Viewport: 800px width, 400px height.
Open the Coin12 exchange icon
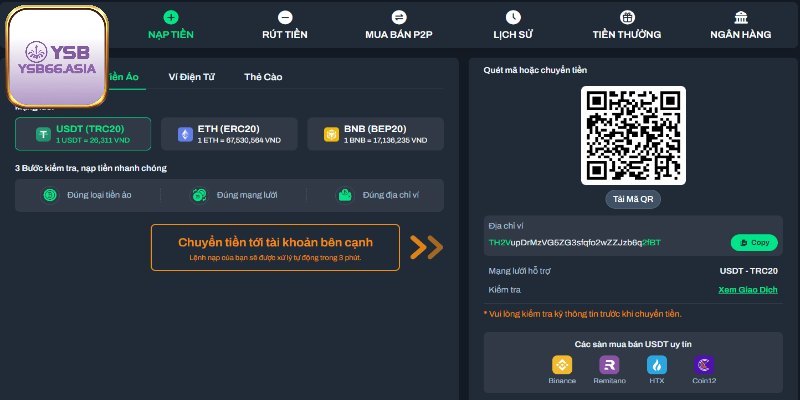703,365
